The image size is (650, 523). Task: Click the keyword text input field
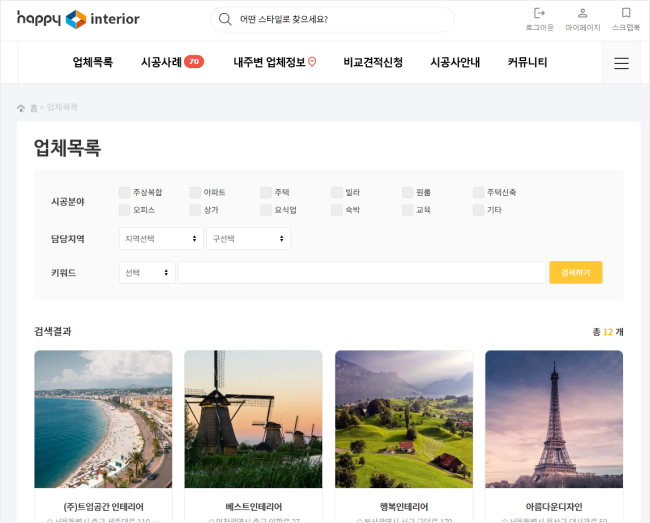click(362, 273)
